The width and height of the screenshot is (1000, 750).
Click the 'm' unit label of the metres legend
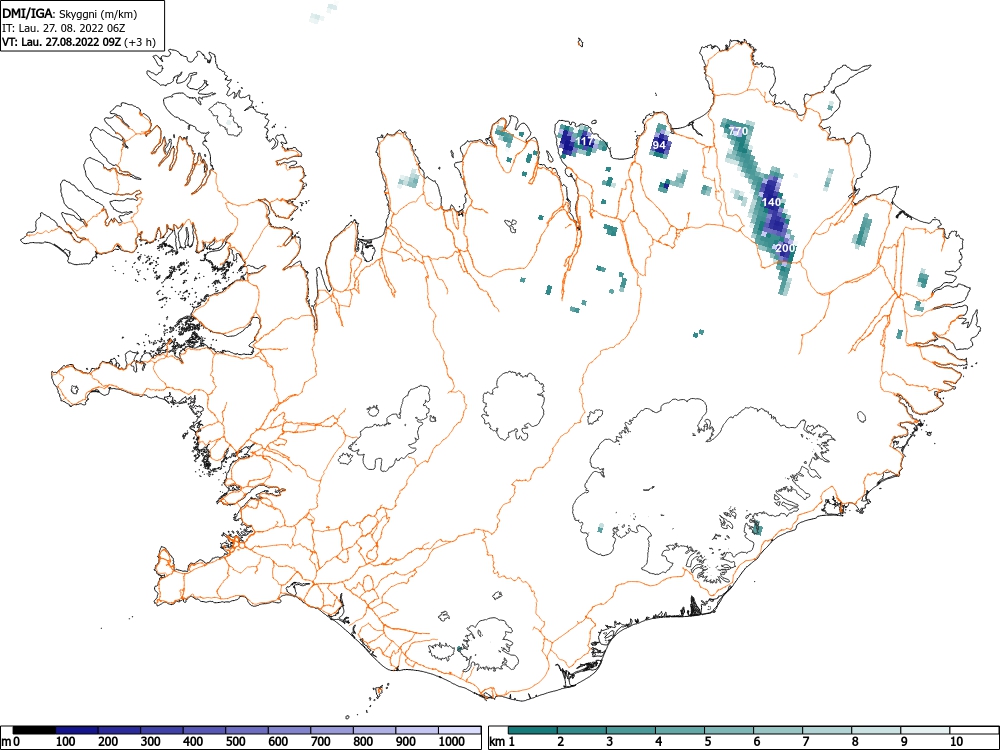[6, 742]
